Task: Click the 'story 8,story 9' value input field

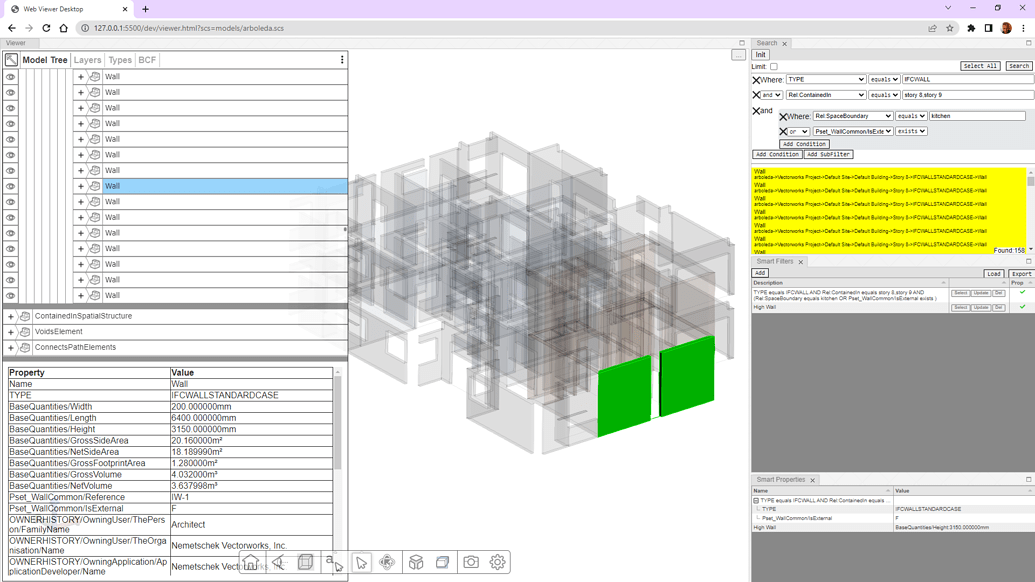Action: coord(968,95)
